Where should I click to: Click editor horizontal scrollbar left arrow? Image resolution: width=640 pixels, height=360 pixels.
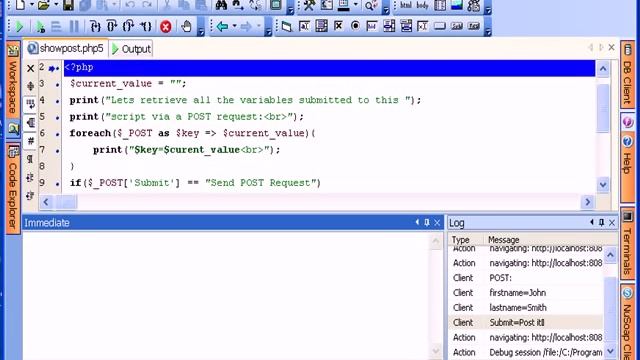pos(46,202)
